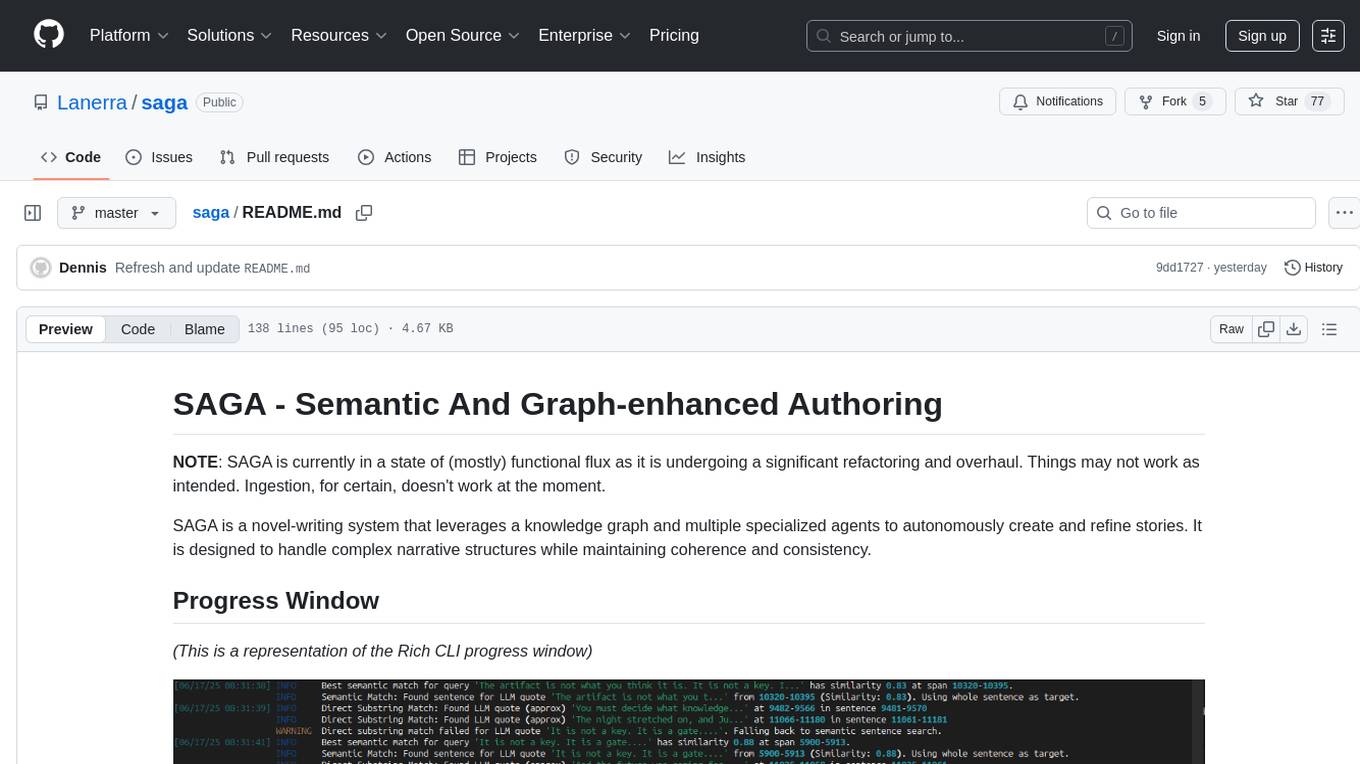Viewport: 1360px width, 764px height.
Task: Open the Refresh and update commit message
Action: (212, 268)
